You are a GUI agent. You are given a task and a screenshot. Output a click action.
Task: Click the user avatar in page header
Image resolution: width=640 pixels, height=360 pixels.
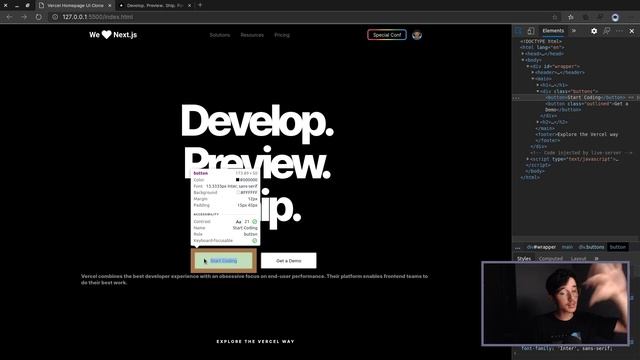click(417, 35)
